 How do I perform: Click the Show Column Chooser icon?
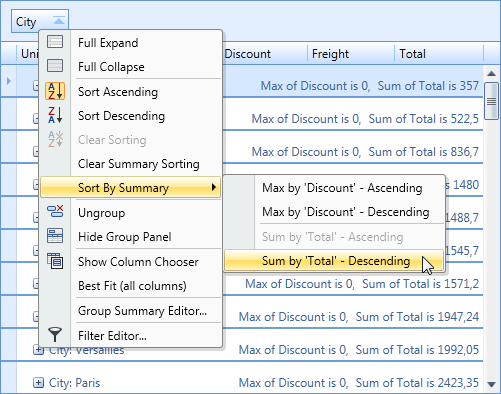(55, 261)
